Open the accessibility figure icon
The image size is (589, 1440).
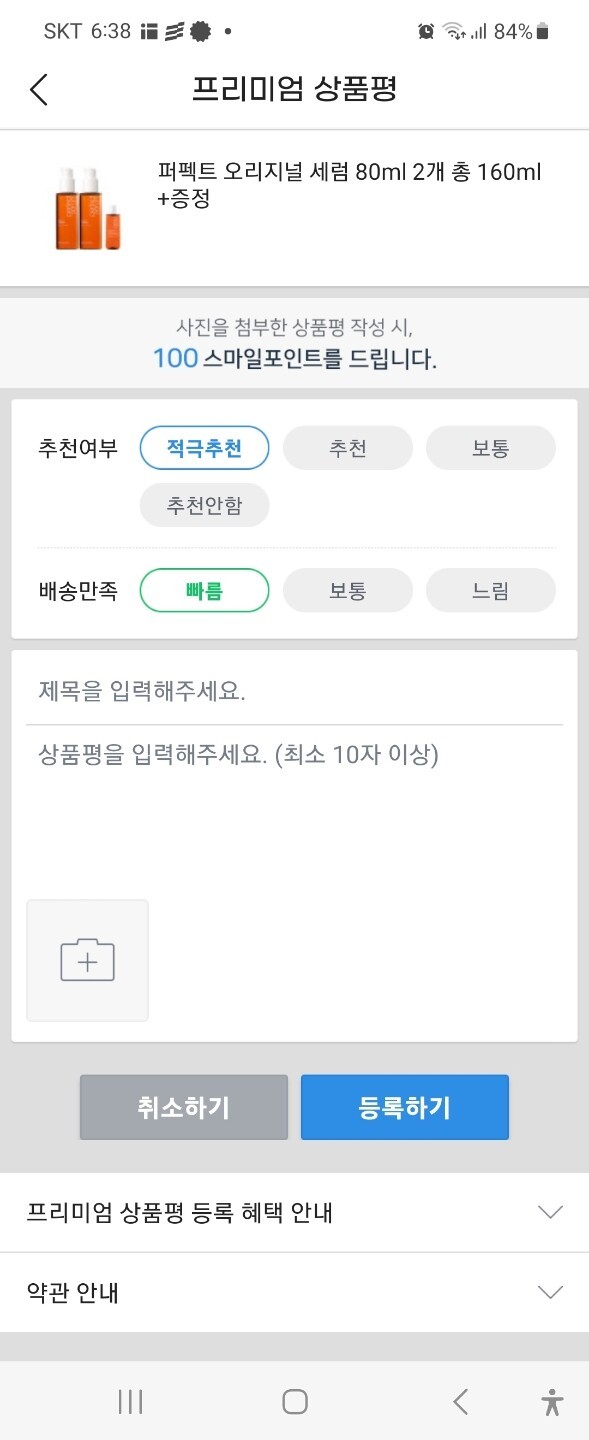(552, 1402)
